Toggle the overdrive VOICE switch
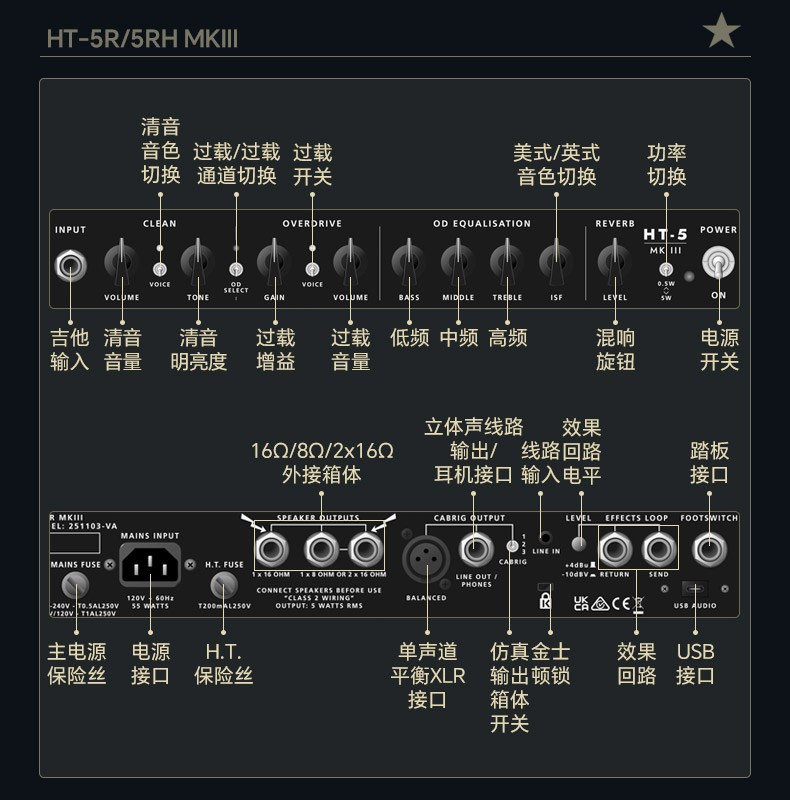 (312, 269)
